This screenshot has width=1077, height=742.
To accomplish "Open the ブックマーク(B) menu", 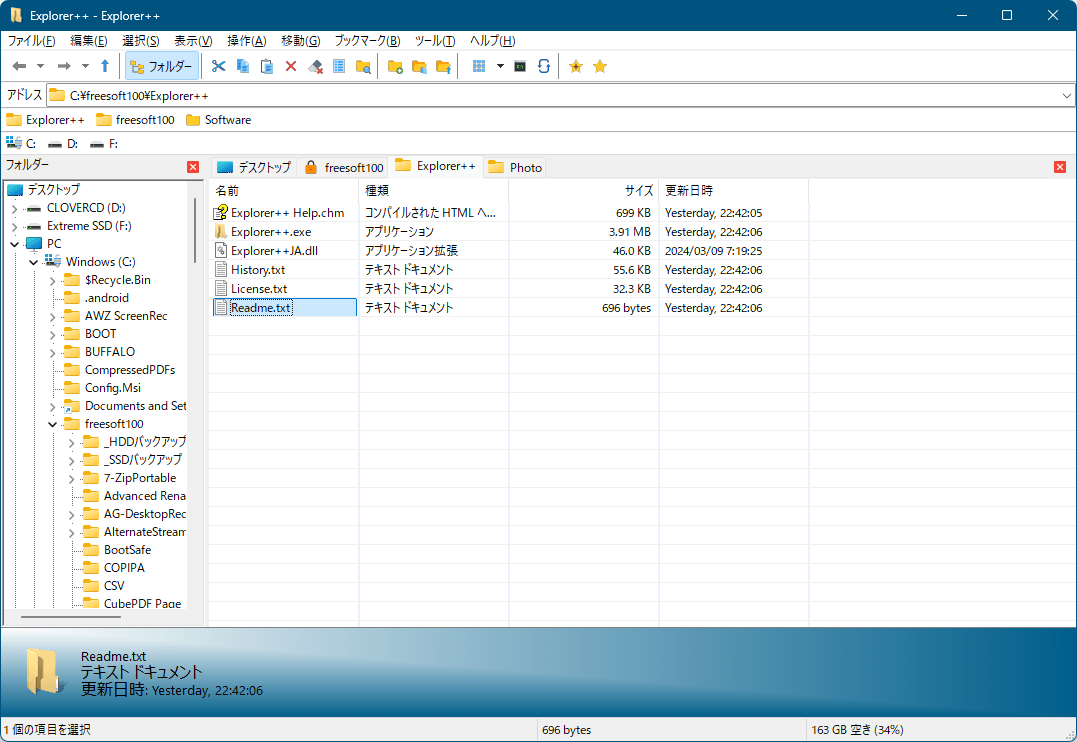I will point(367,41).
